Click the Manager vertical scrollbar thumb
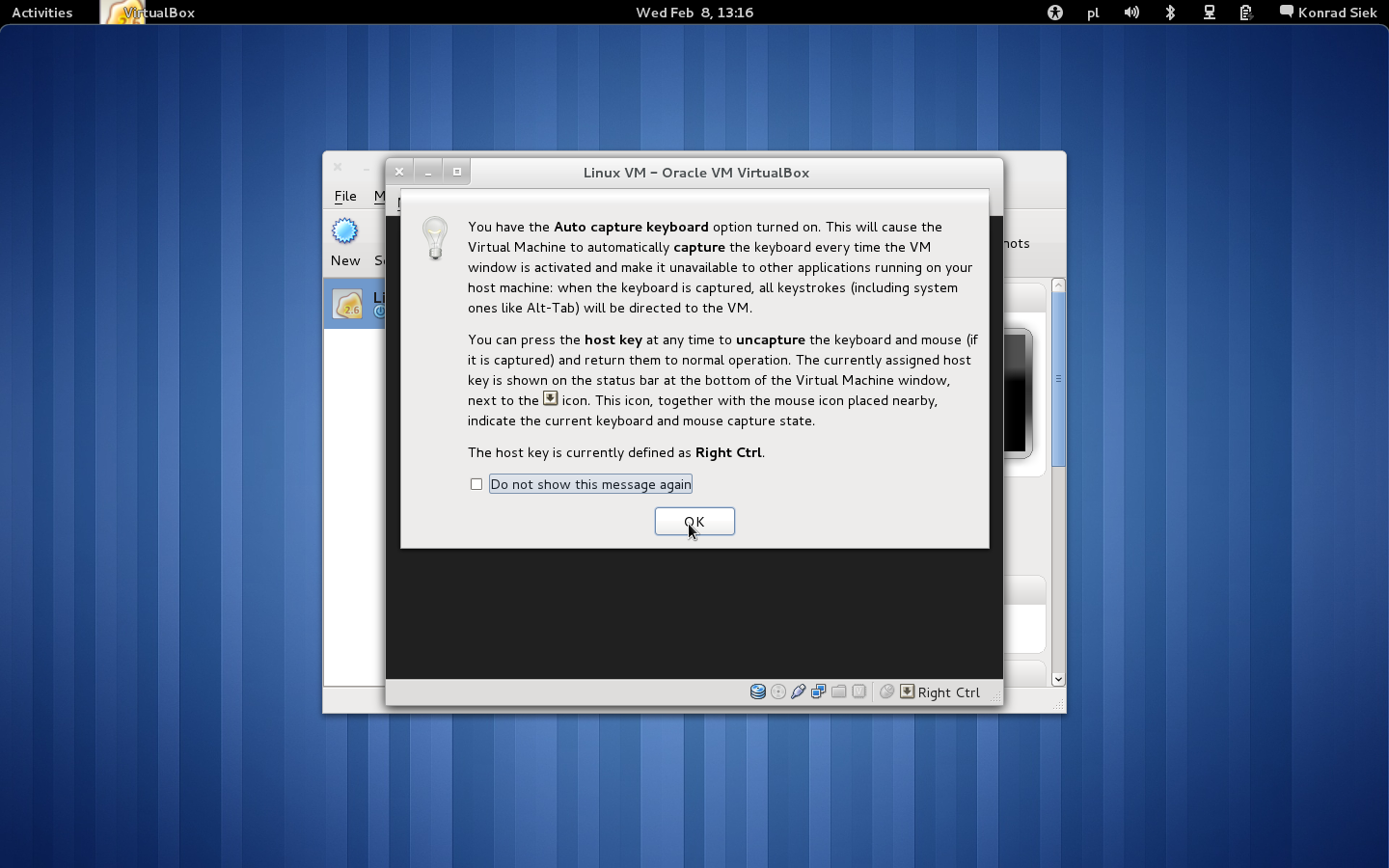Screen dimensions: 1389x868 point(1058,379)
